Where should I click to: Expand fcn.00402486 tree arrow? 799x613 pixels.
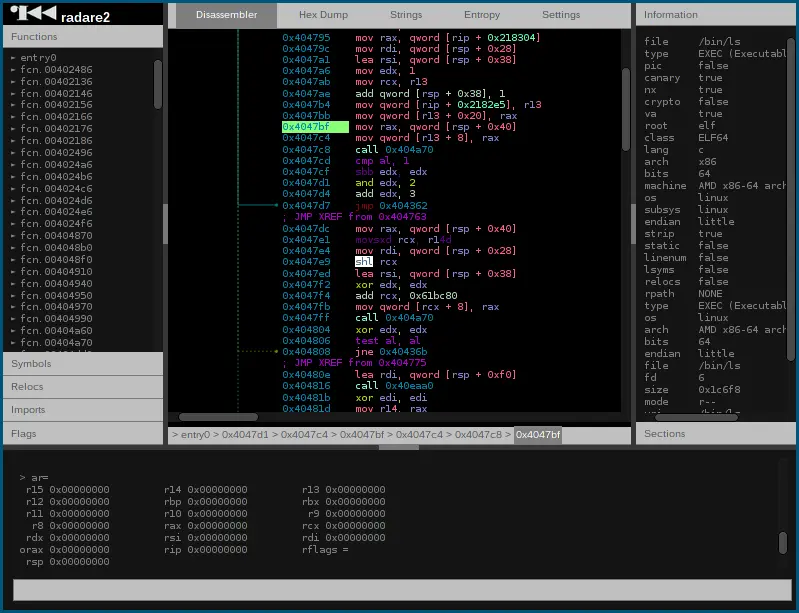pyautogui.click(x=13, y=70)
